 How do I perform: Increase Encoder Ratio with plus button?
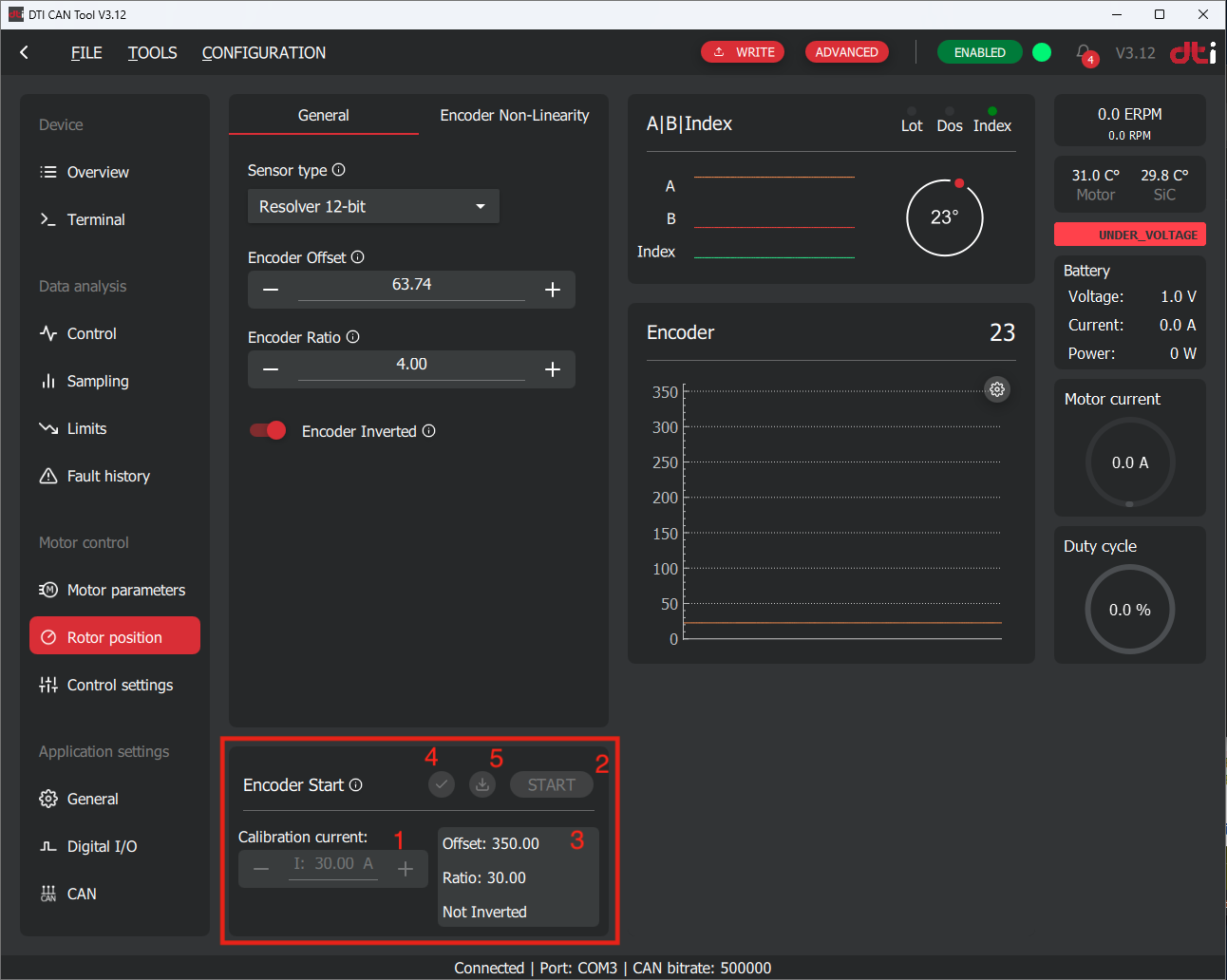coord(553,369)
